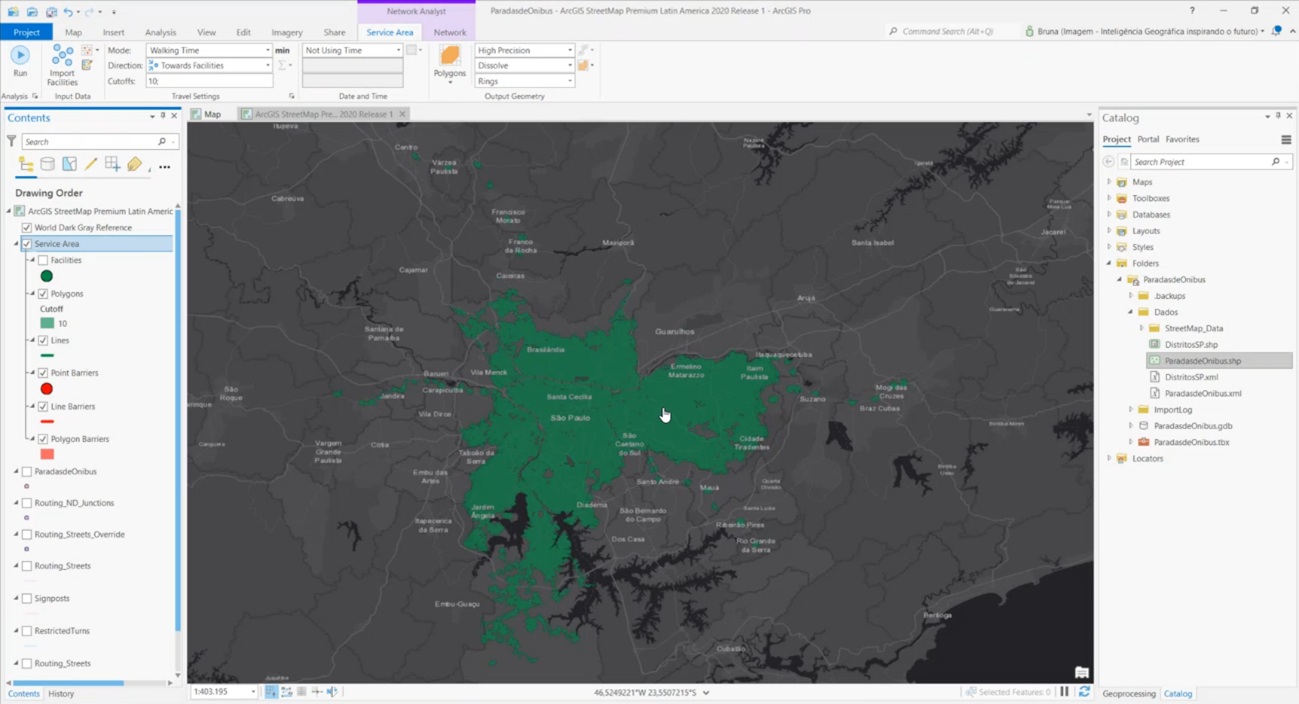Toggle the Facilities sublayer checkbox

tap(43, 261)
